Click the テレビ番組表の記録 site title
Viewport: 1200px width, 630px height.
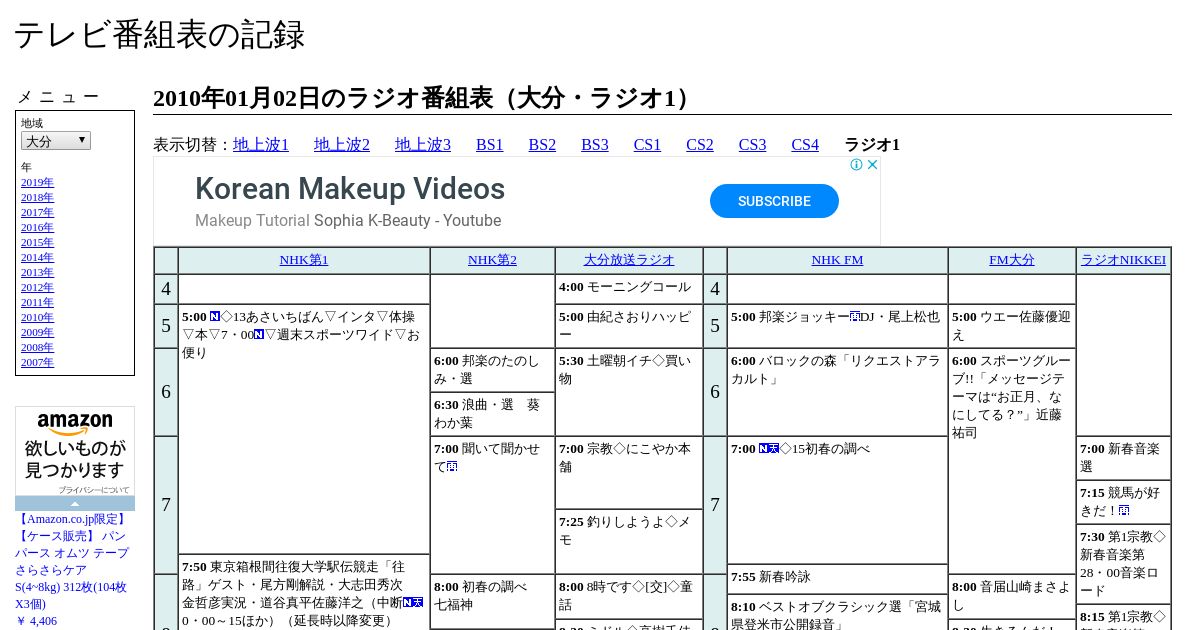pyautogui.click(x=159, y=34)
